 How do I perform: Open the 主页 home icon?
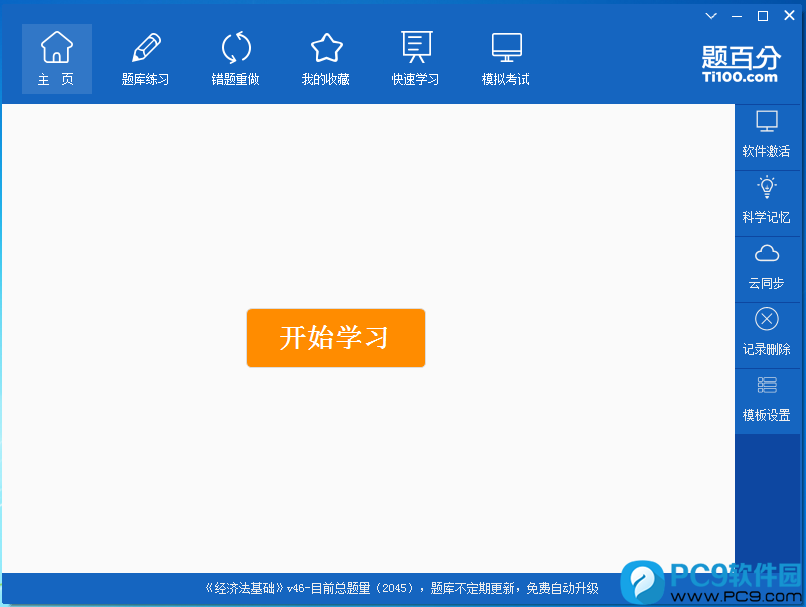[57, 47]
